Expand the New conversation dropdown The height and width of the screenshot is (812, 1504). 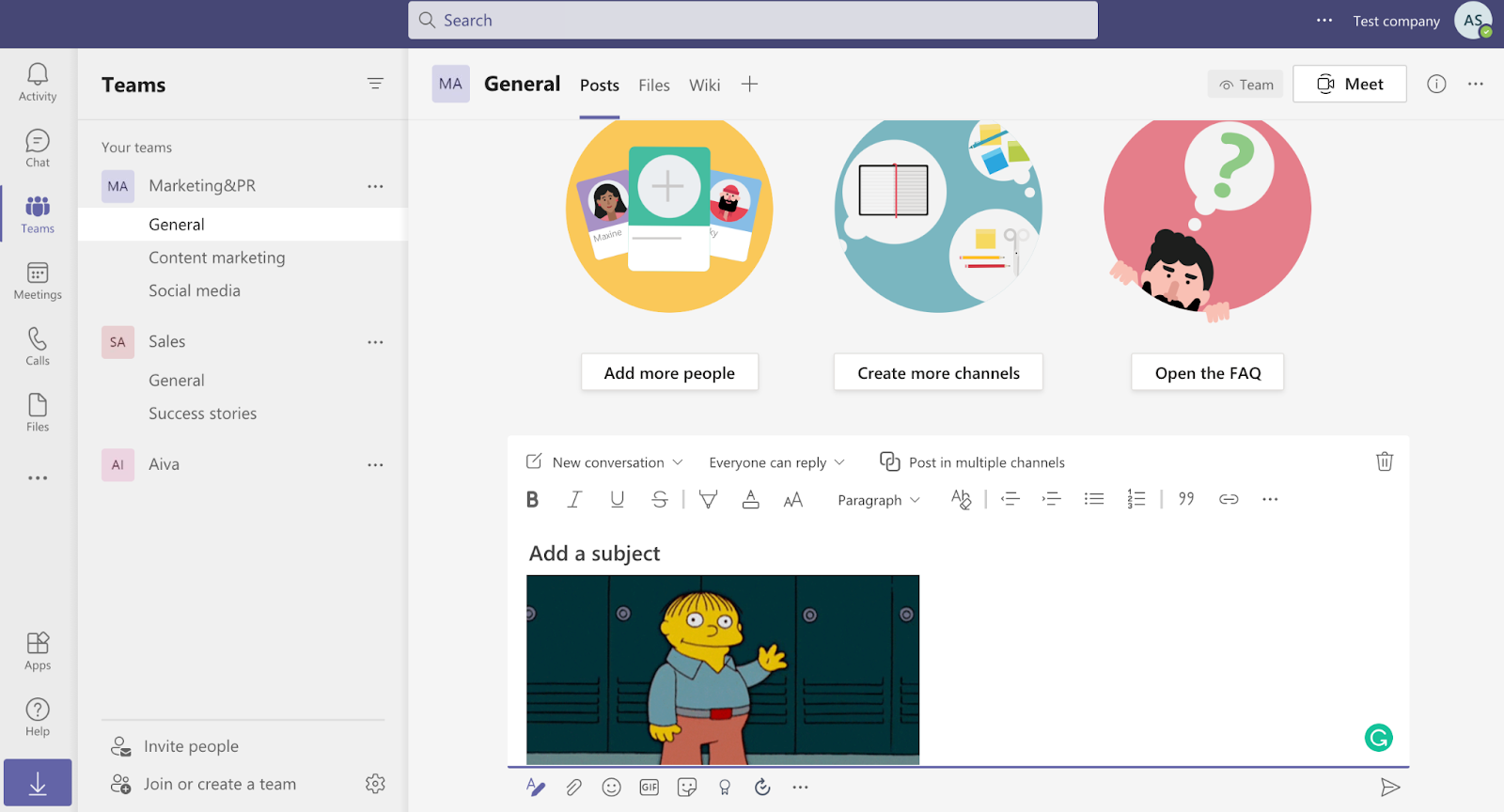(x=604, y=462)
